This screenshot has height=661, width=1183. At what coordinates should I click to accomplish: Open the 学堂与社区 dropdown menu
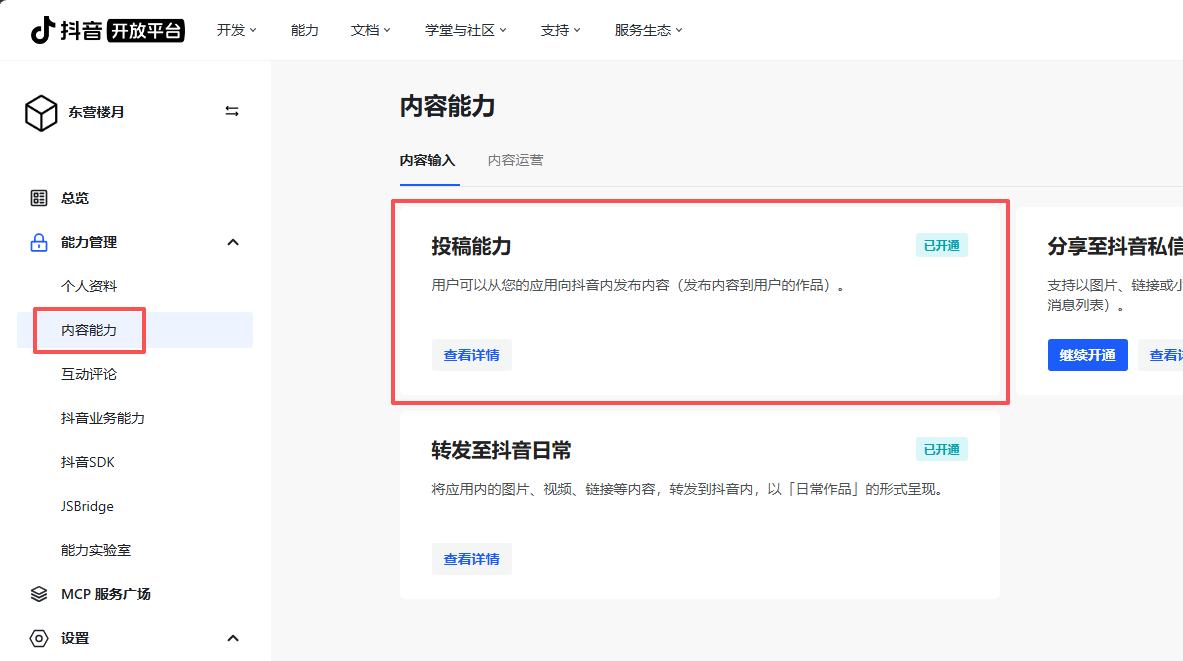tap(466, 30)
